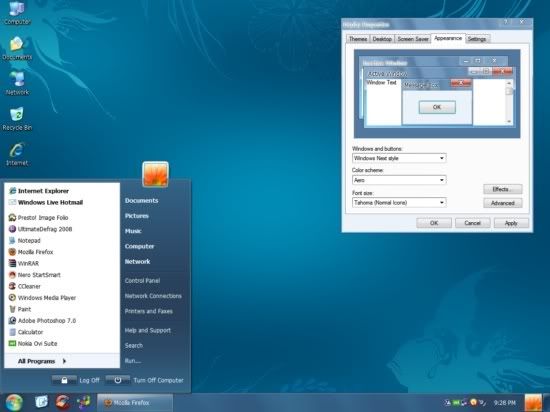The width and height of the screenshot is (550, 412).
Task: Open Help and Support
Action: 147,330
